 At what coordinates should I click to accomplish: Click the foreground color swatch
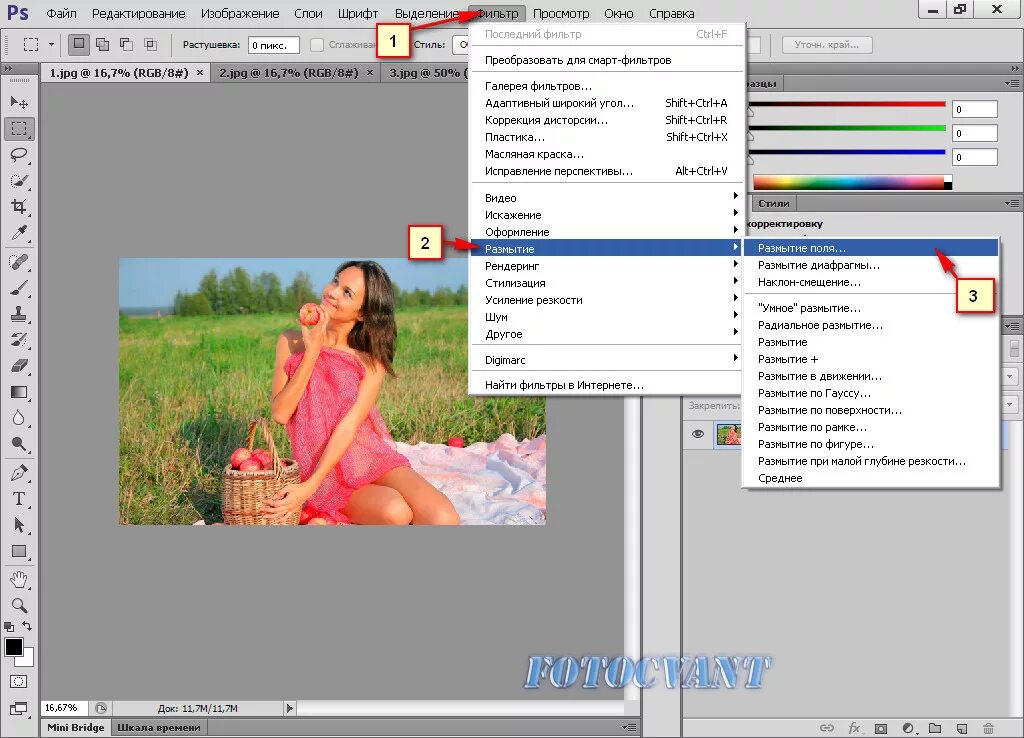[x=14, y=647]
